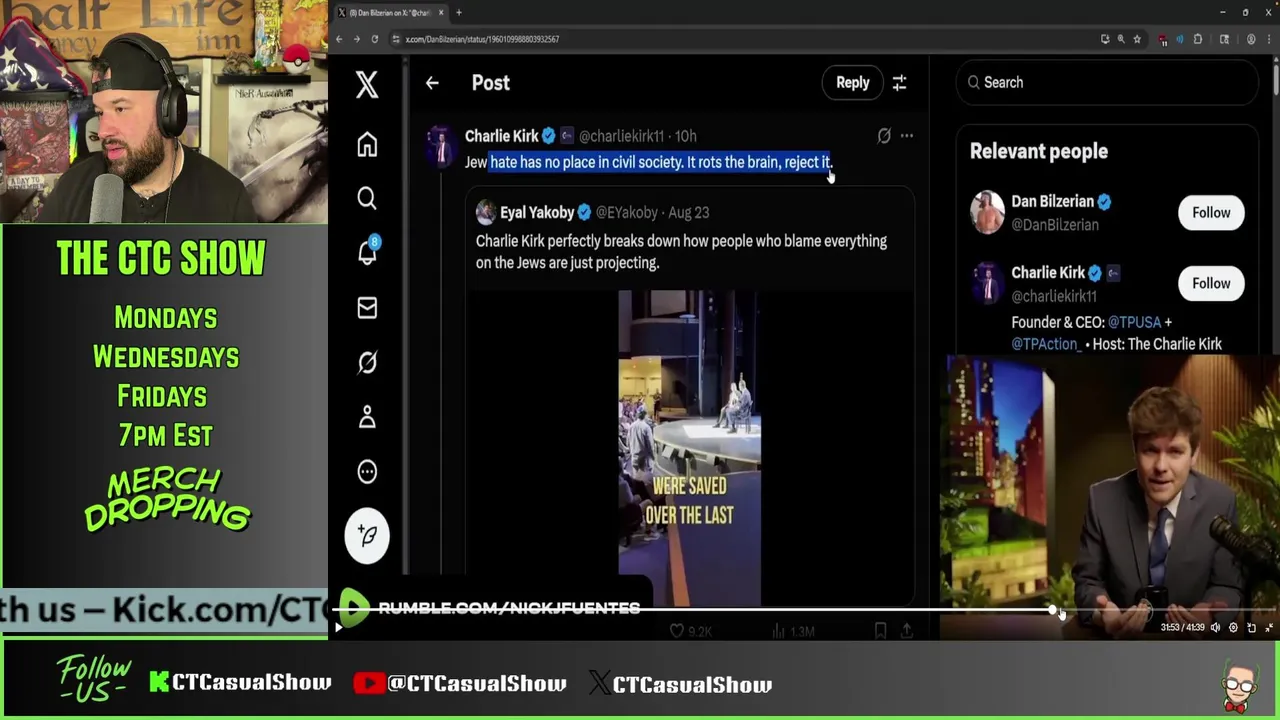Bookmark this page with the star icon
The image size is (1280, 720).
(x=1137, y=39)
